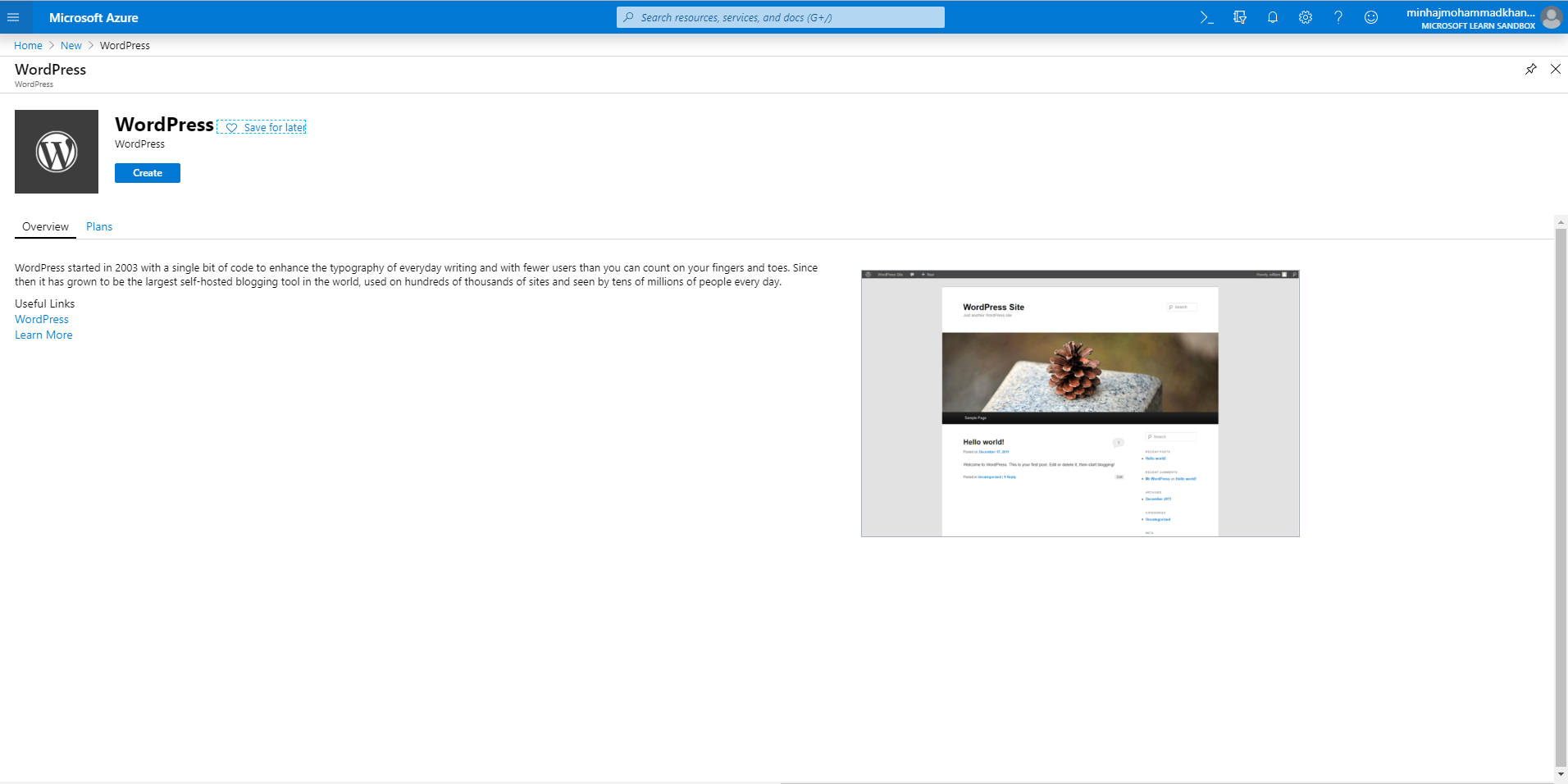Click the search resources input box
1568x784 pixels.
[x=780, y=17]
